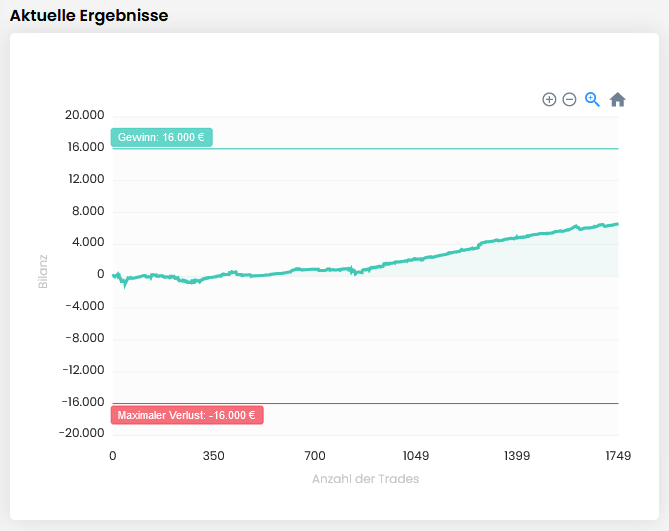Screen dimensions: 669x531
Task: Click the zoom out minus icon
Action: 569,99
